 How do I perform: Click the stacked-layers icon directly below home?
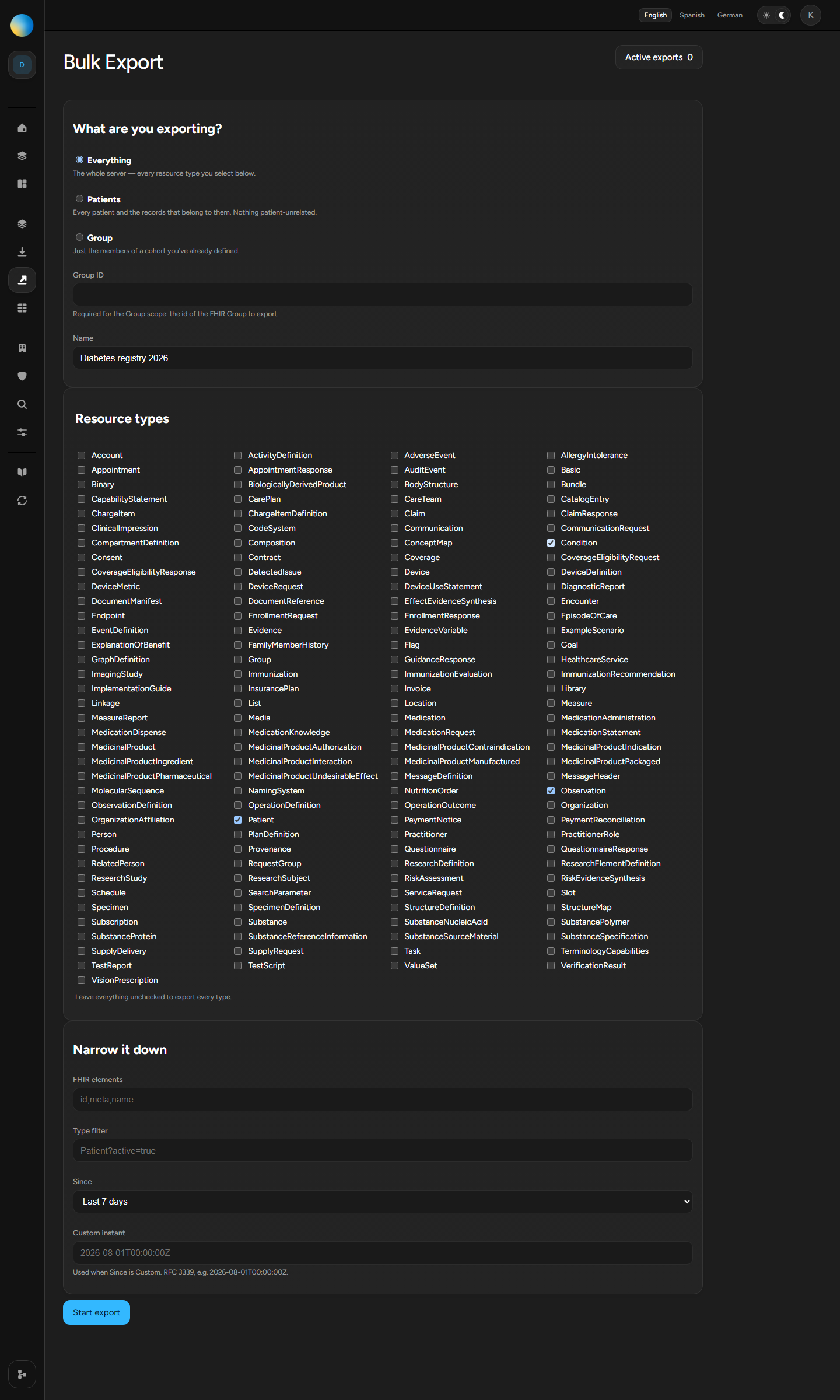(x=22, y=156)
